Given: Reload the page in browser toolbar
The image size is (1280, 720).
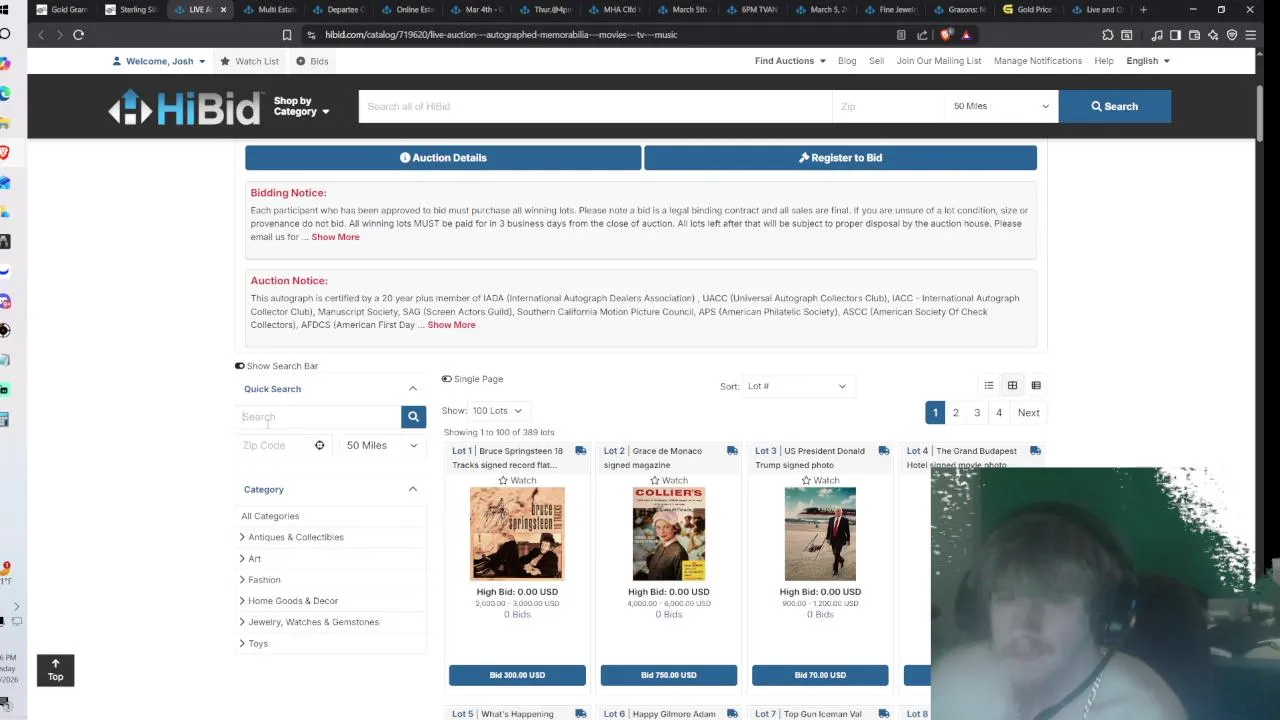Looking at the screenshot, I should [78, 35].
